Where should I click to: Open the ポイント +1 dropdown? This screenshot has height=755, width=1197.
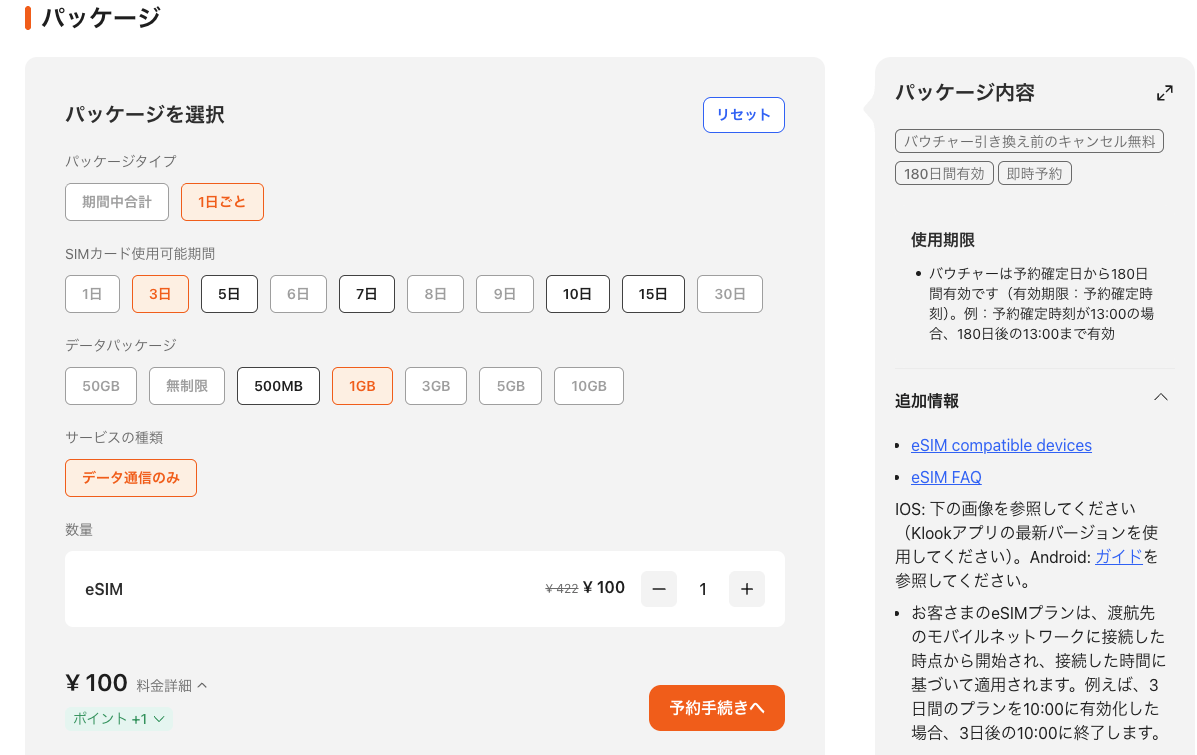point(119,718)
